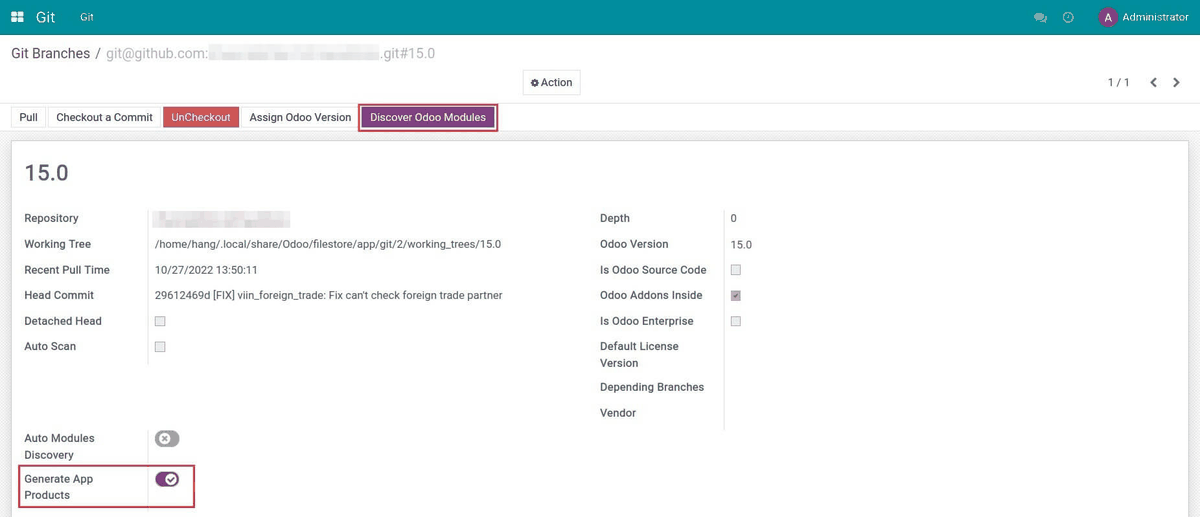This screenshot has width=1200, height=517.
Task: Click the Administrator avatar icon
Action: tap(1107, 17)
